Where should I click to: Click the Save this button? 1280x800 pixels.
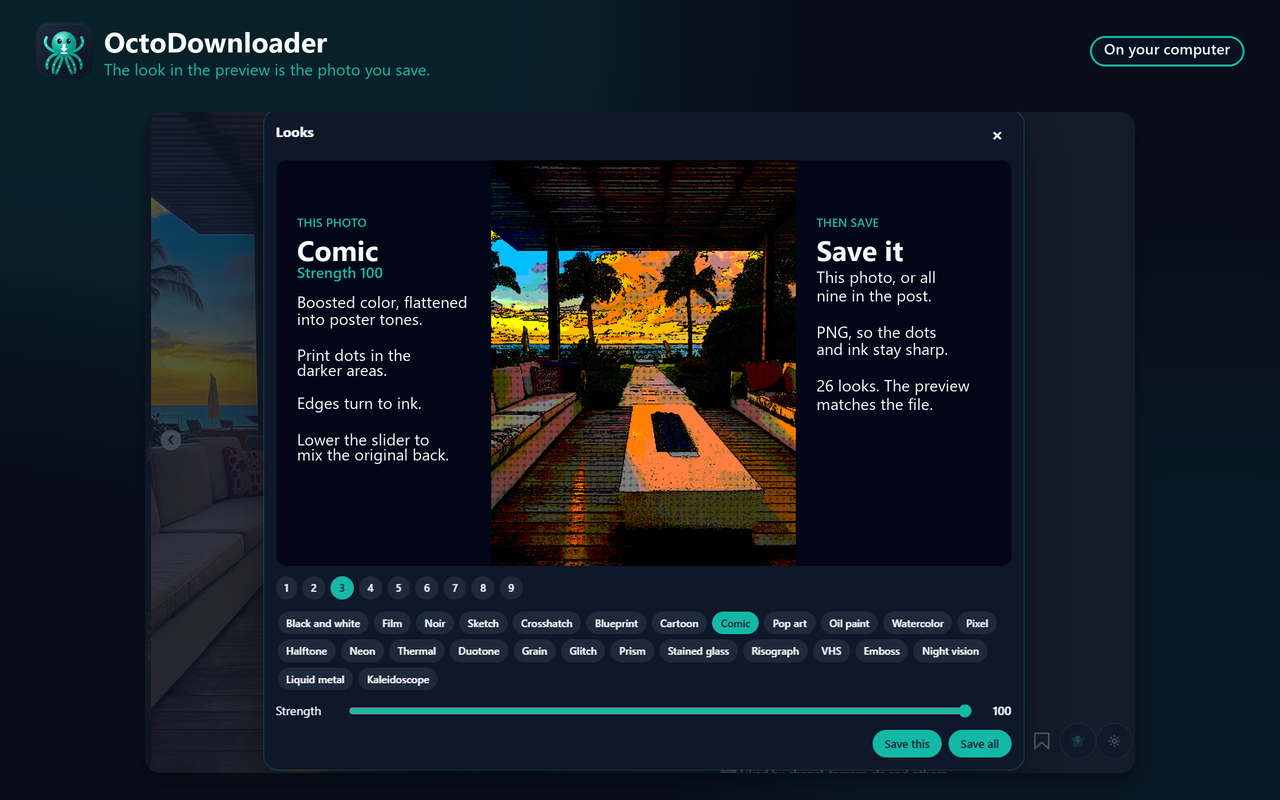click(907, 744)
